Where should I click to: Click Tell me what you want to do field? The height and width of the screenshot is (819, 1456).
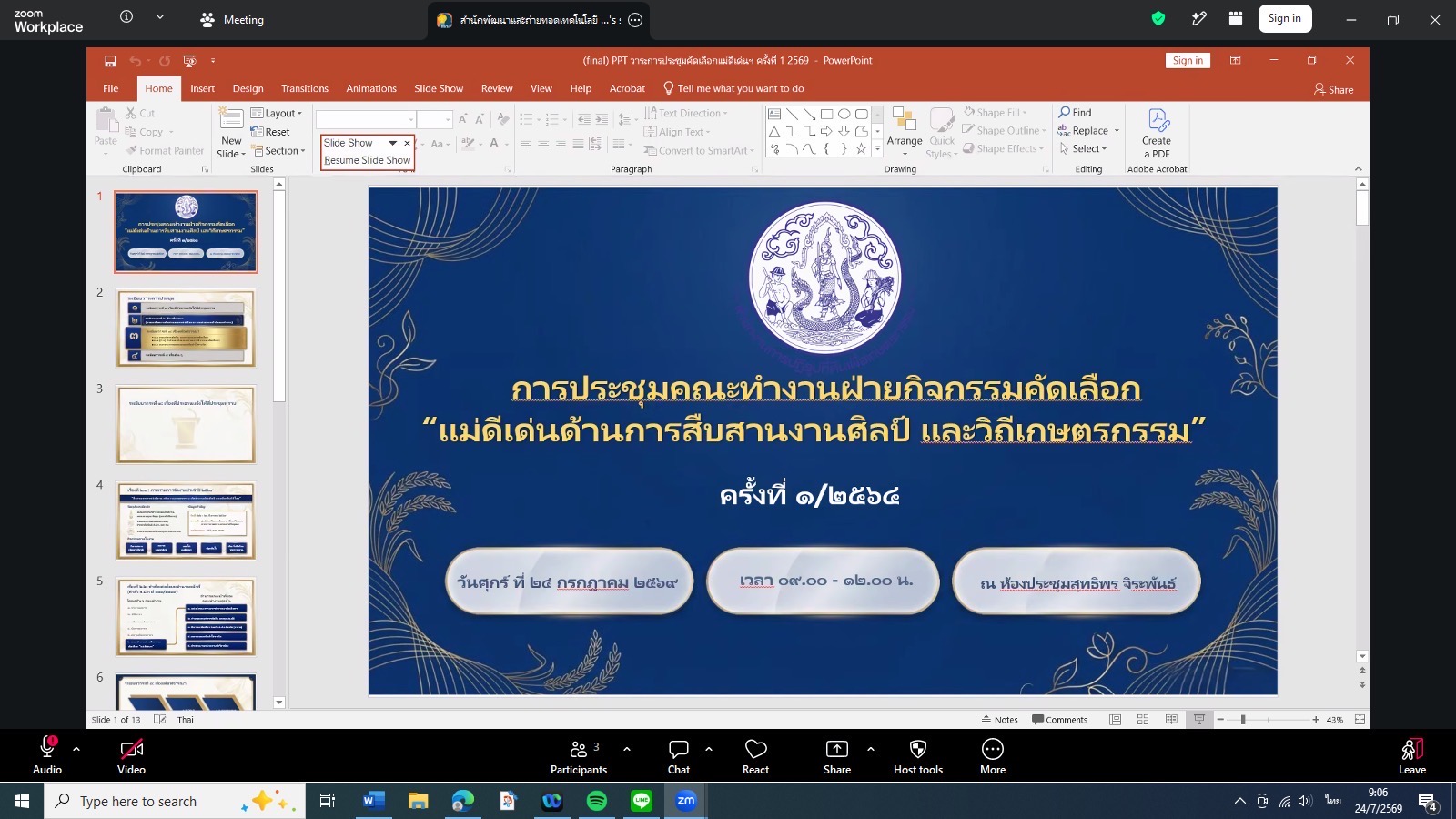click(733, 88)
